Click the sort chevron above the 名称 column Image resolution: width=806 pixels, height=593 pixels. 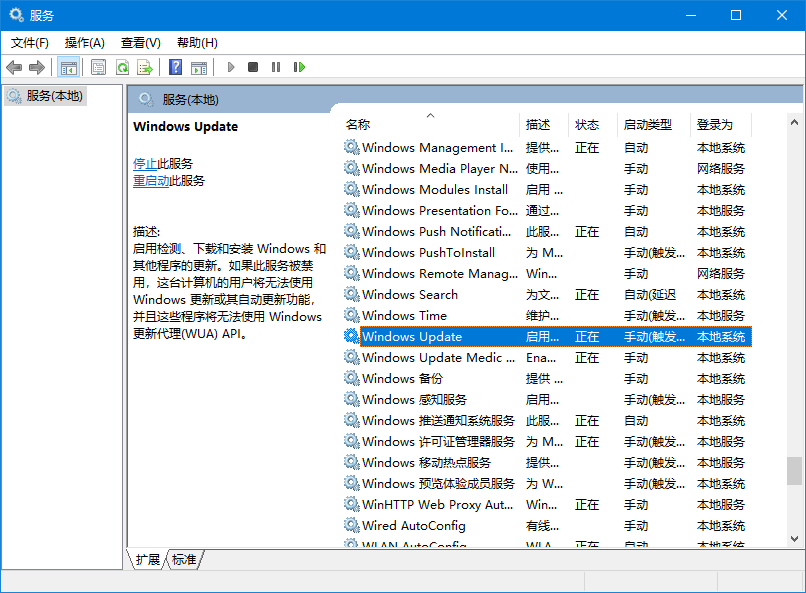[429, 113]
